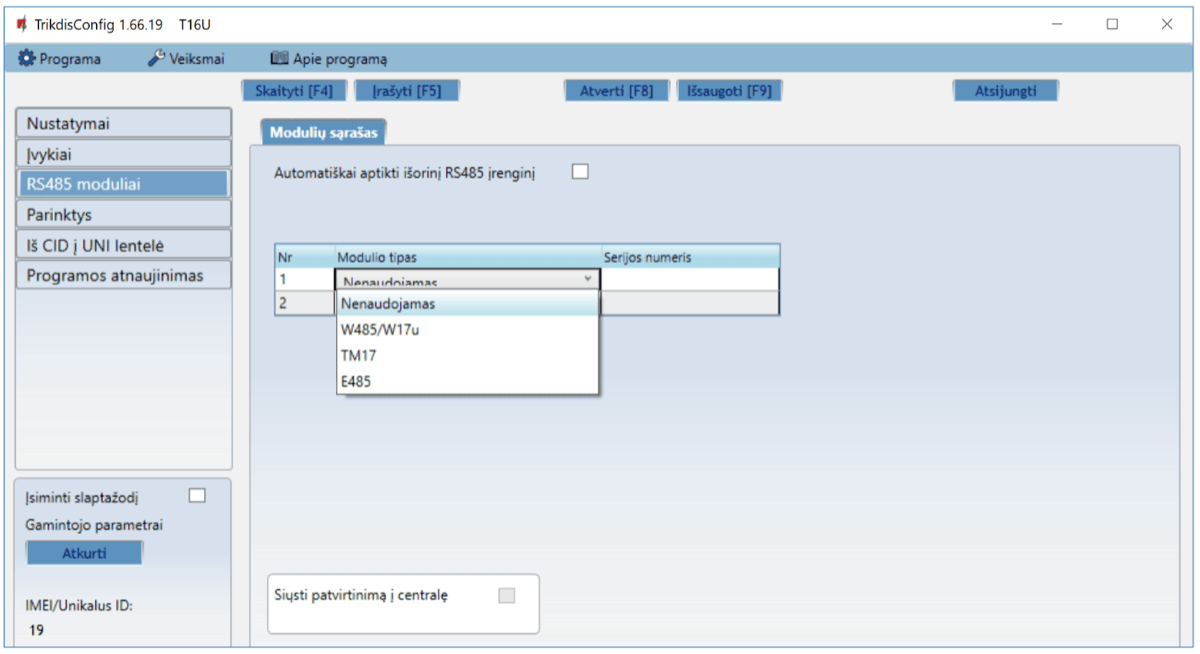Screen dimensions: 1200x654
Task: Click row 1 Serijos numeris field
Action: 689,280
